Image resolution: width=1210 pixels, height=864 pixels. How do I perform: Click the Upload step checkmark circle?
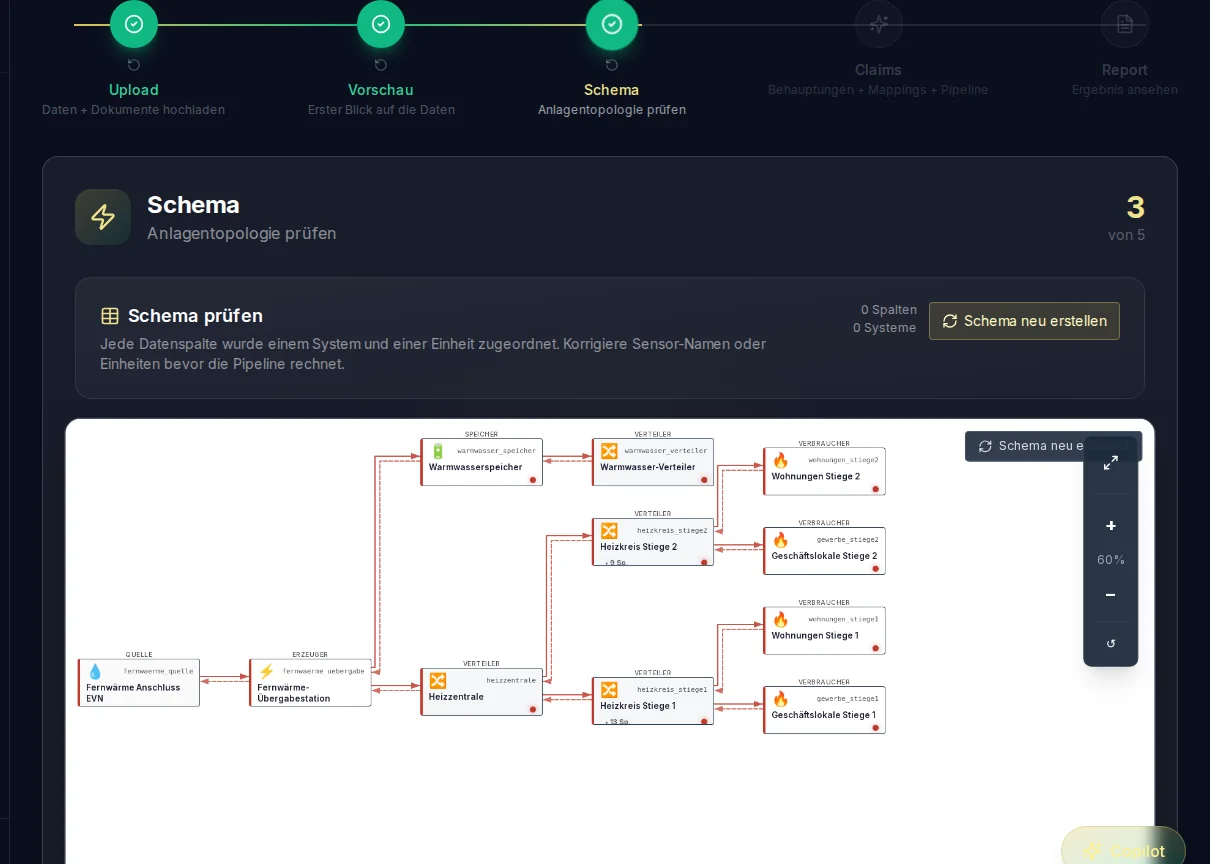click(x=134, y=24)
